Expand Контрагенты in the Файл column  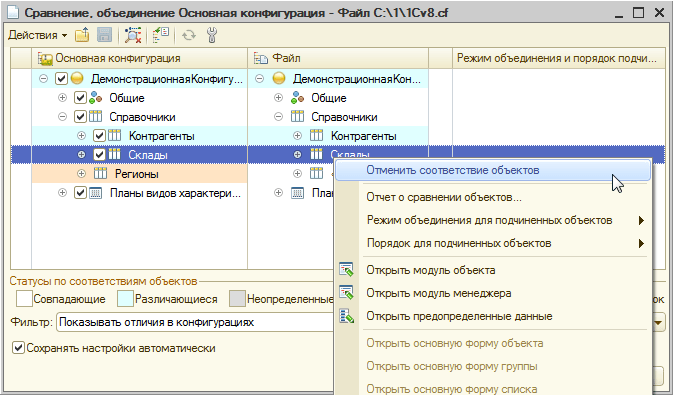point(297,136)
